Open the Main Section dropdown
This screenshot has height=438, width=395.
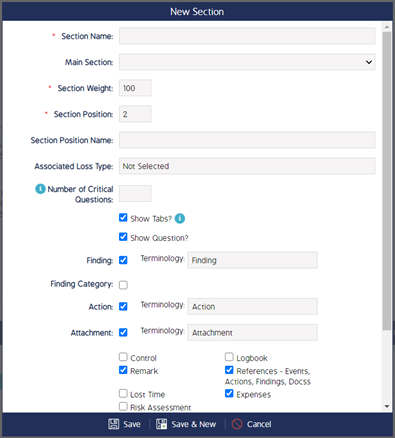click(247, 62)
